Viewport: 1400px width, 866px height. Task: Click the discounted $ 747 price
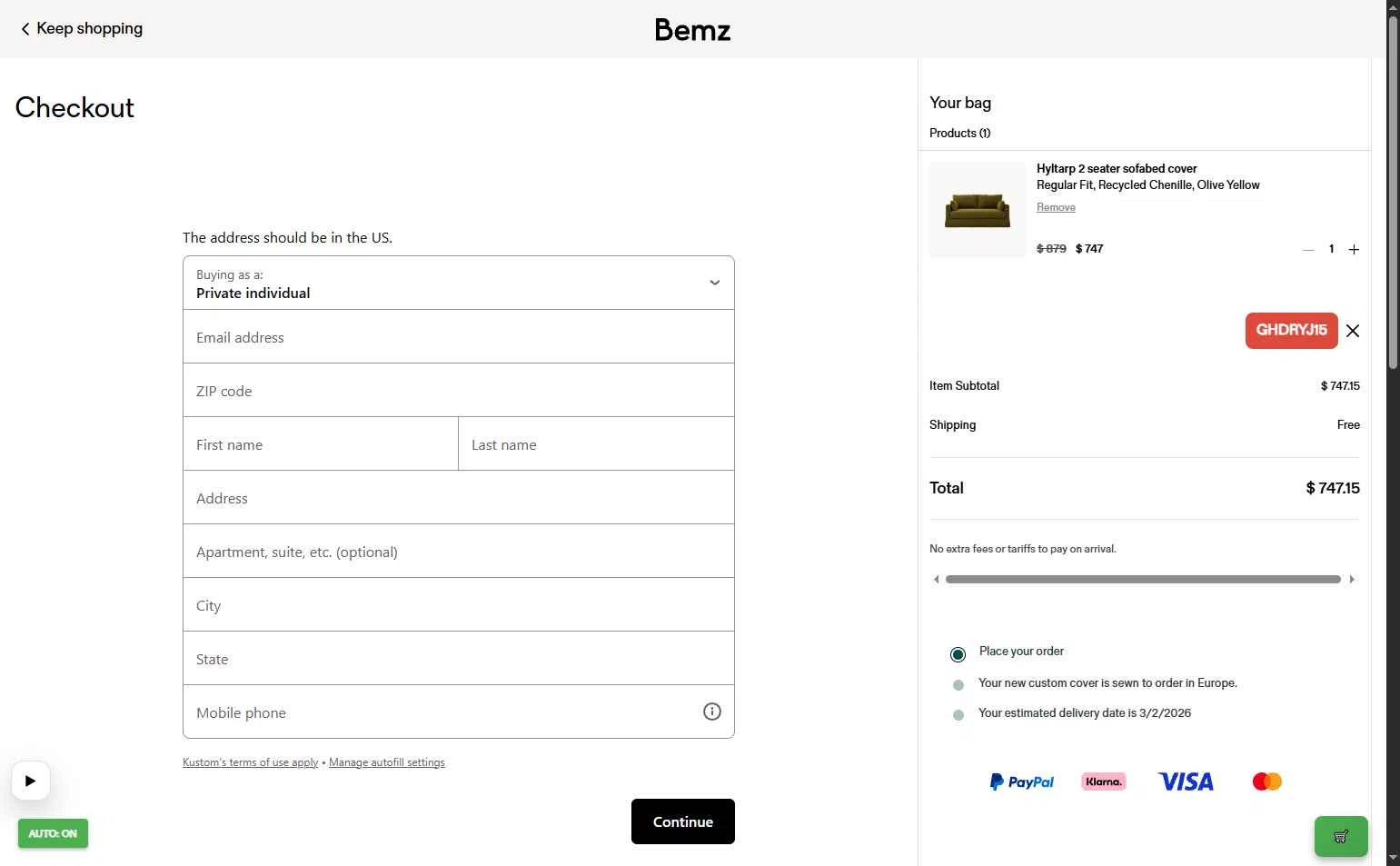tap(1089, 249)
